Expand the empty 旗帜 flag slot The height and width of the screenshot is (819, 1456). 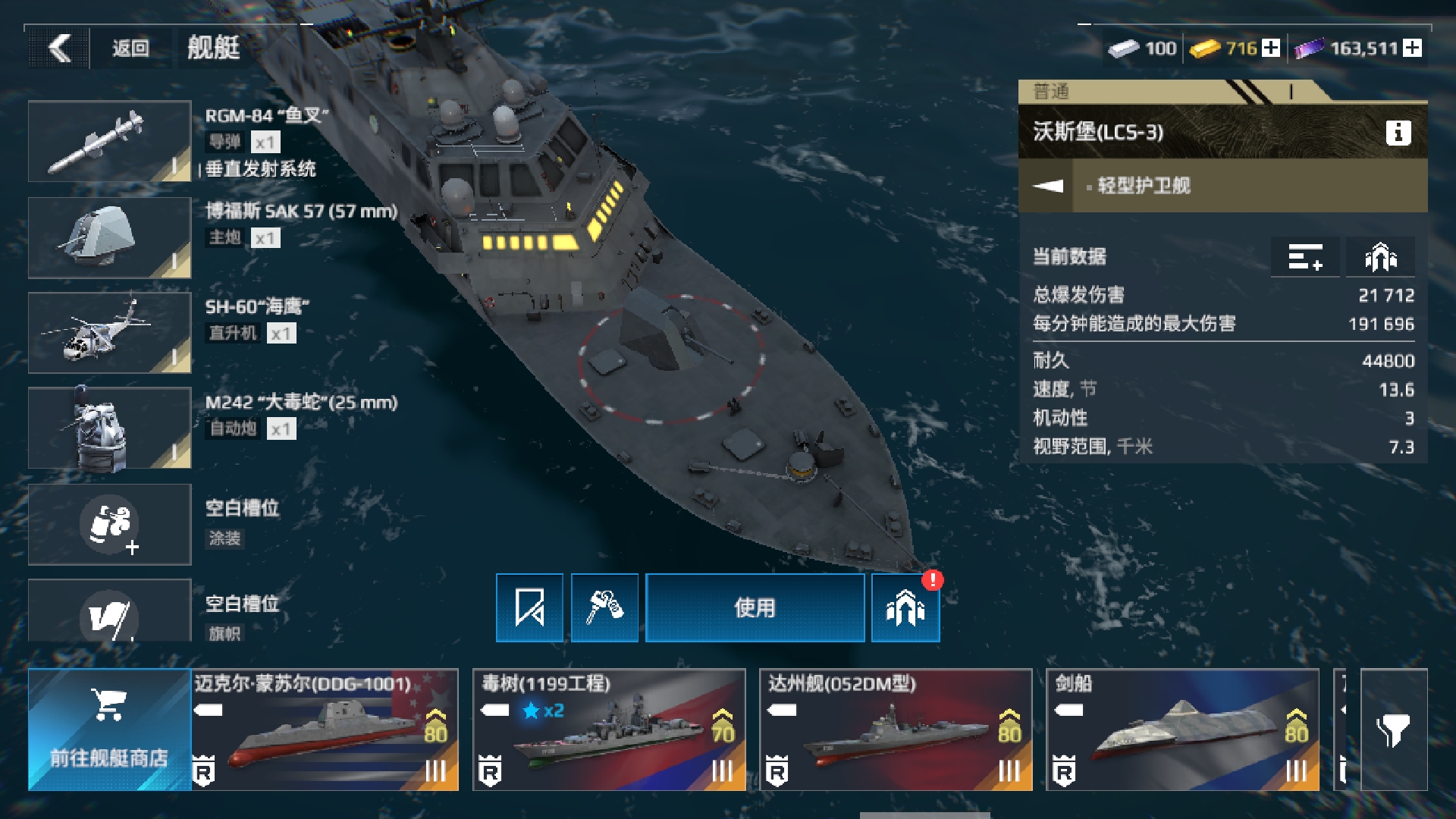point(109,610)
